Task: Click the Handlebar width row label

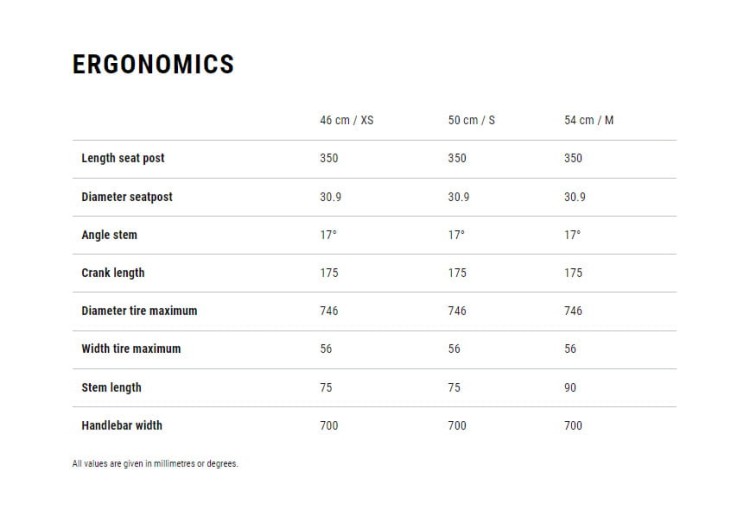Action: click(121, 425)
